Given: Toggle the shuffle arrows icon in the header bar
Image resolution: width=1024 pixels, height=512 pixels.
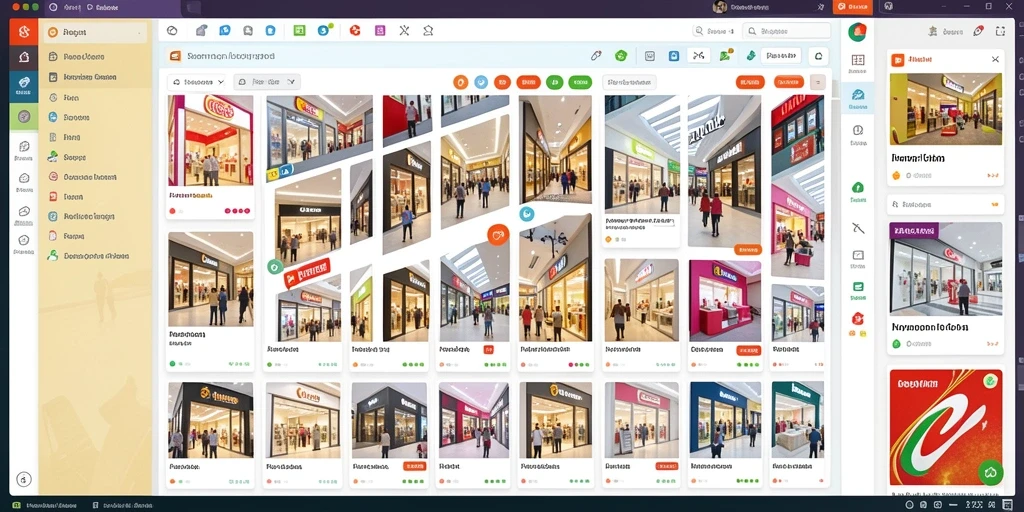Looking at the screenshot, I should point(699,56).
